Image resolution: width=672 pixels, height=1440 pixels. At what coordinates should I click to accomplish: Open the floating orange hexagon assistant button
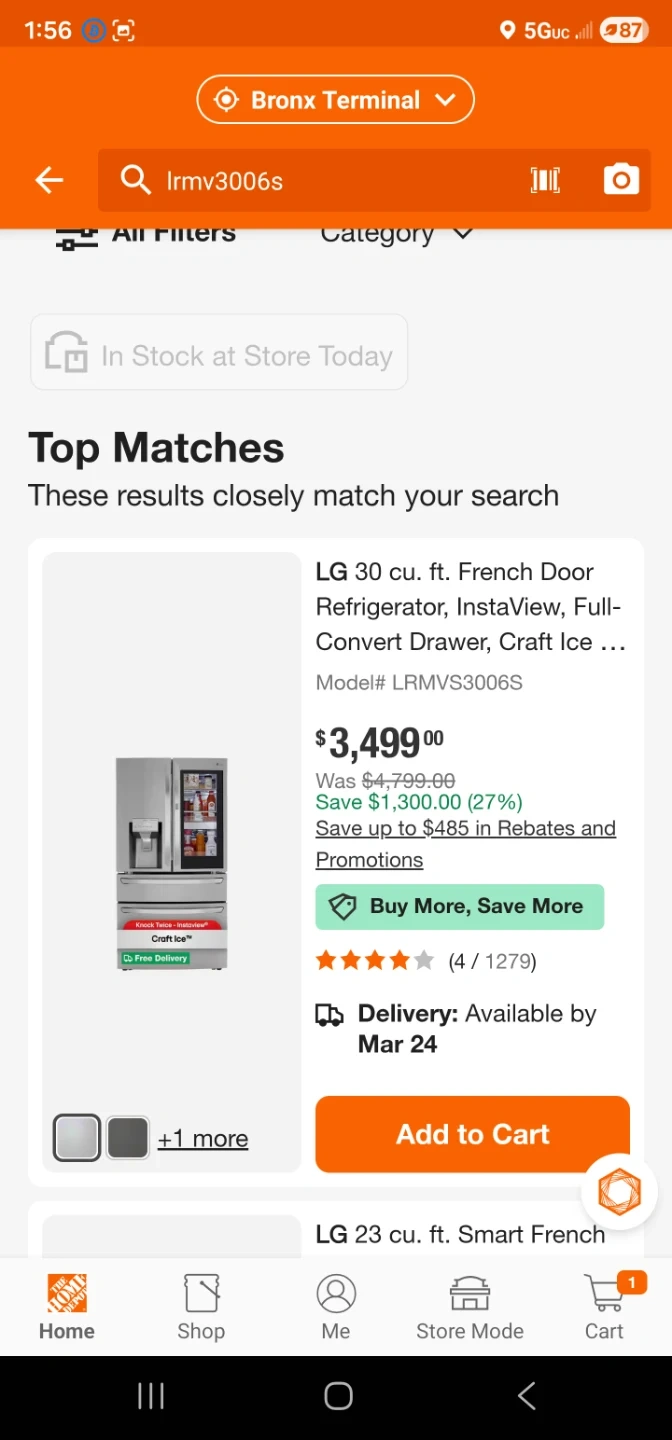(619, 1191)
